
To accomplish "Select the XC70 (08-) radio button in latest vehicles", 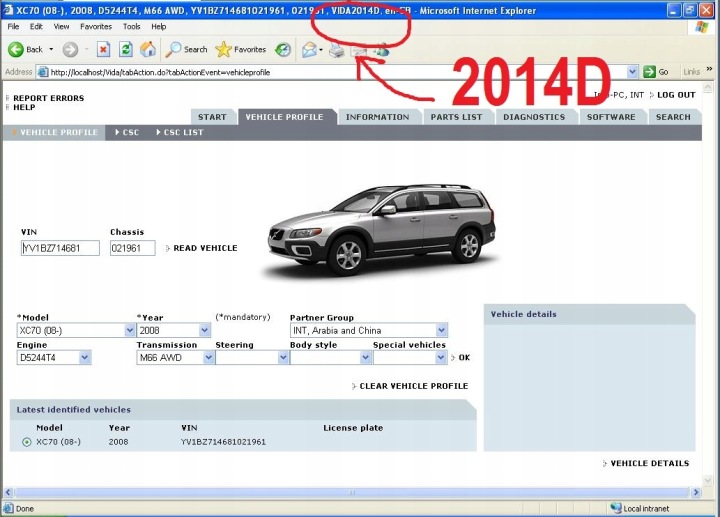I will click(x=27, y=442).
